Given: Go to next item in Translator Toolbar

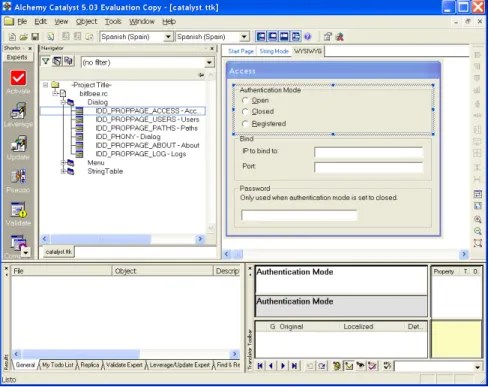Looking at the screenshot, I should [x=283, y=366].
